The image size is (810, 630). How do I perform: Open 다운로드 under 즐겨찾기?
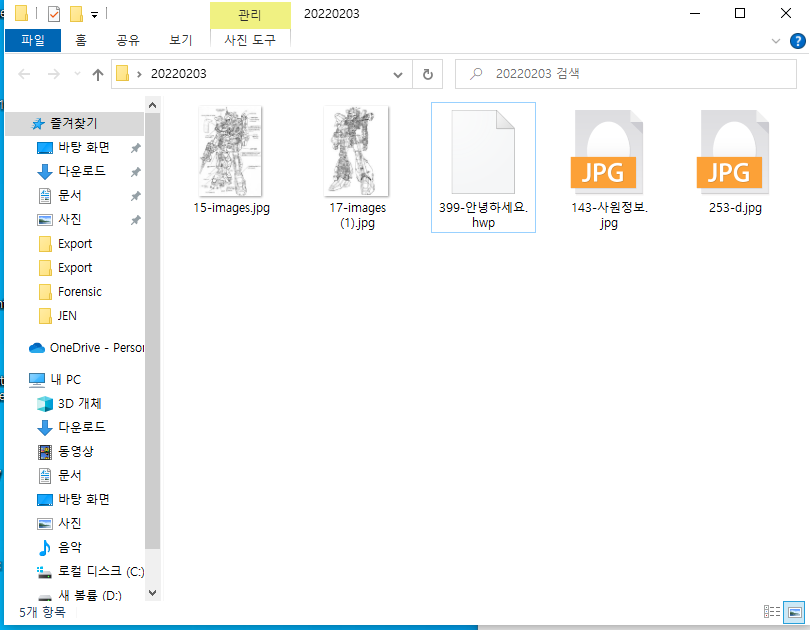click(x=82, y=171)
